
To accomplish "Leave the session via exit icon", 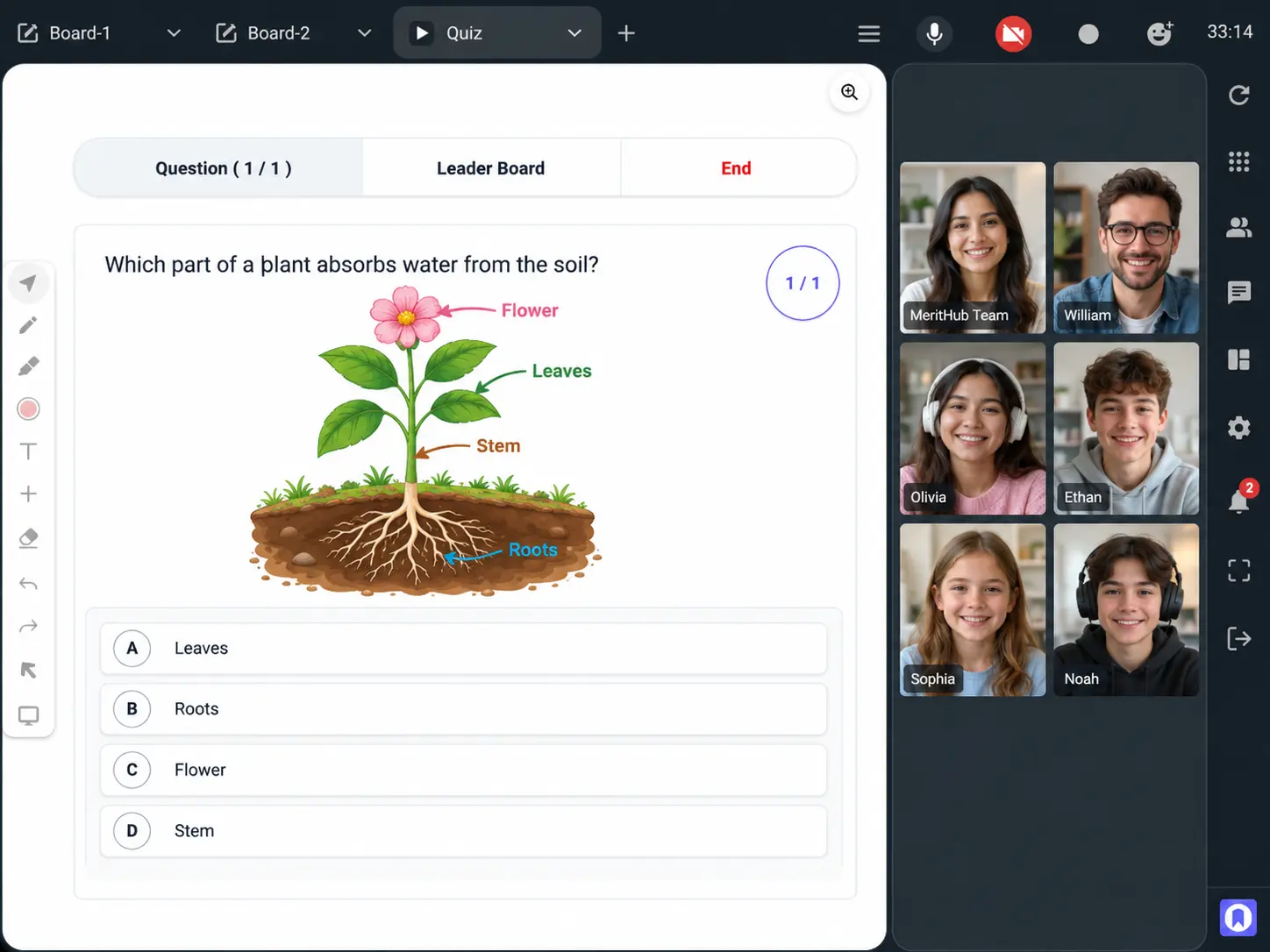I will point(1238,638).
